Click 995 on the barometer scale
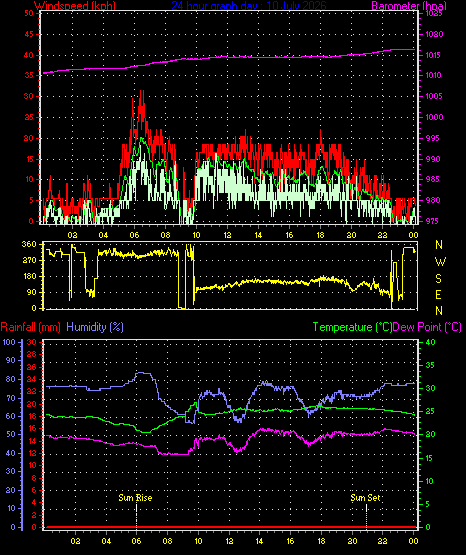 tap(433, 138)
